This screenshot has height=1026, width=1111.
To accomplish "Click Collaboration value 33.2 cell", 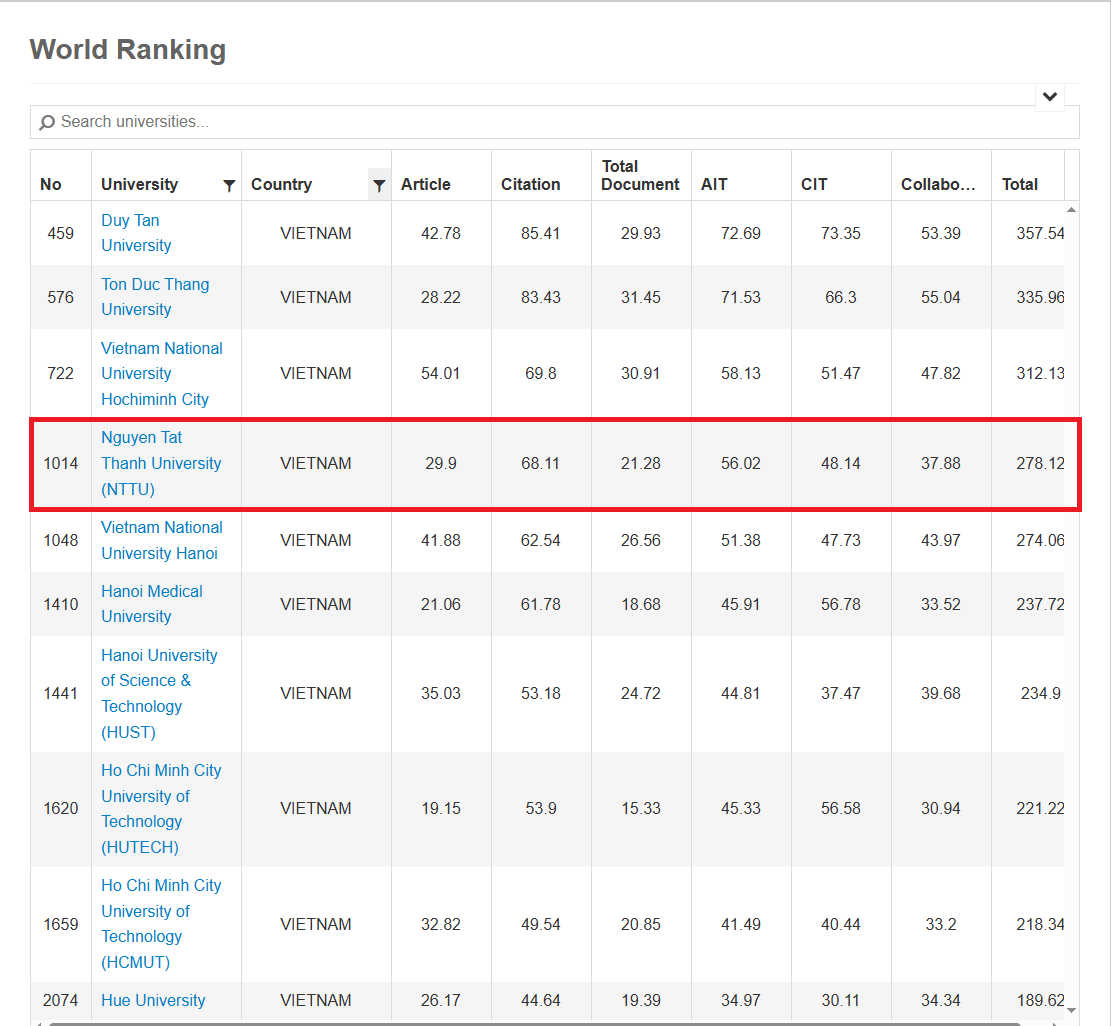I will click(x=940, y=924).
